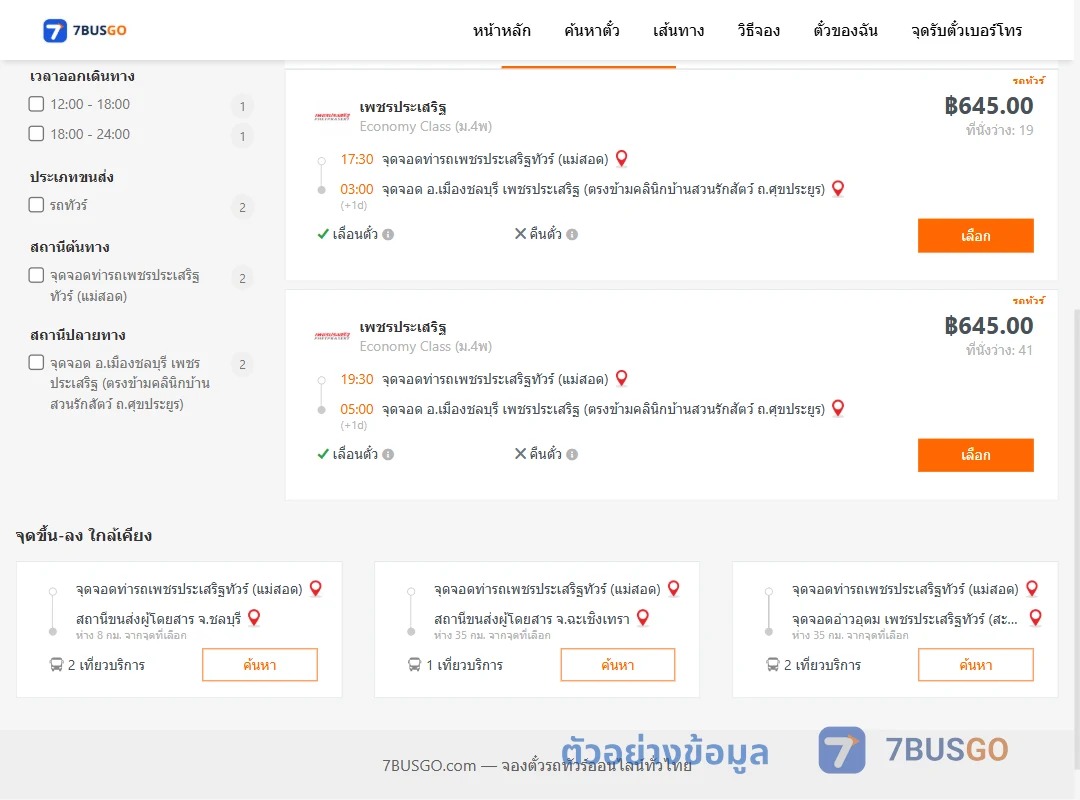Open map pin for 17:30 departure stop
The height and width of the screenshot is (800, 1080).
(x=621, y=159)
